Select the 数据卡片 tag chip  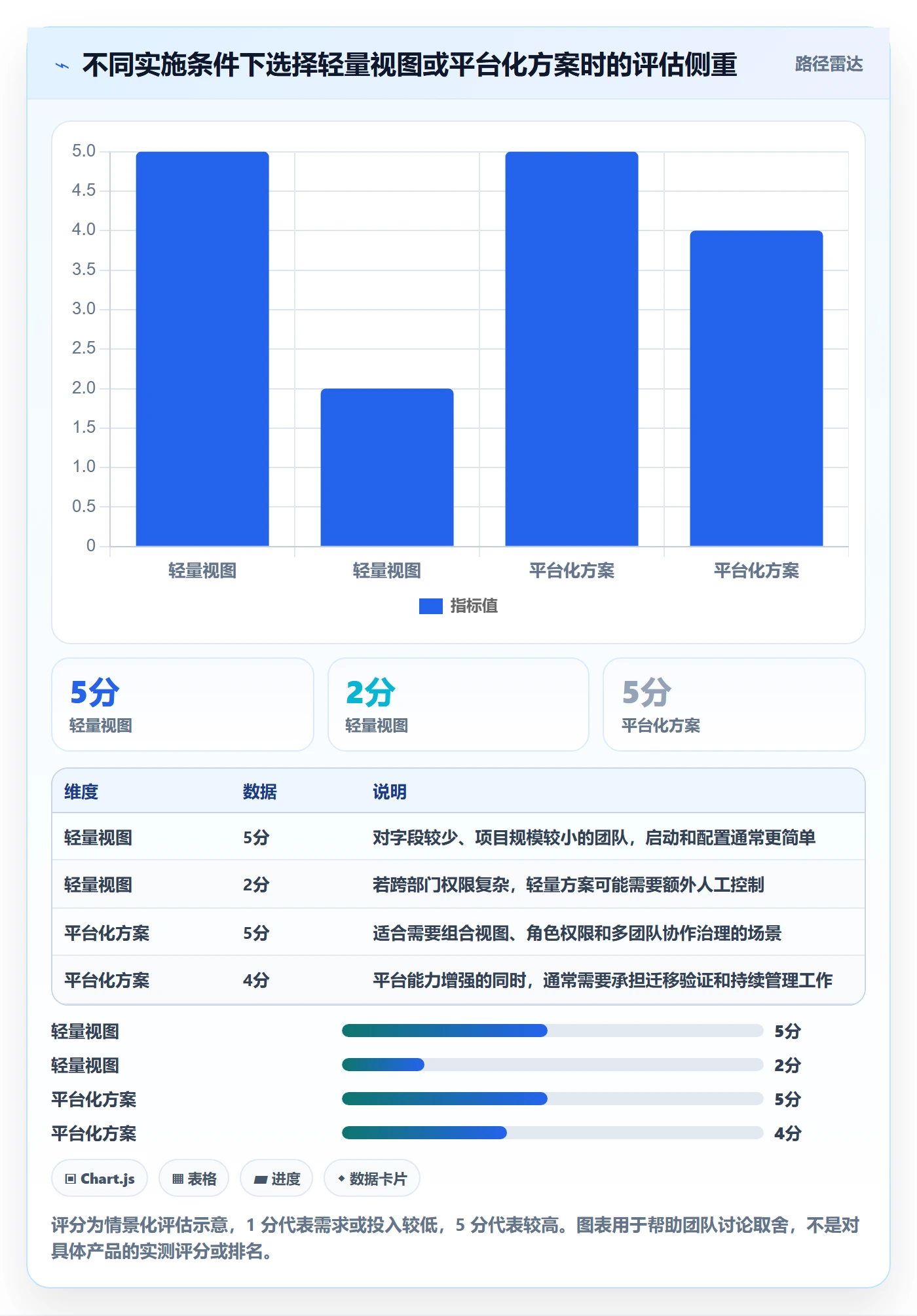click(372, 1179)
